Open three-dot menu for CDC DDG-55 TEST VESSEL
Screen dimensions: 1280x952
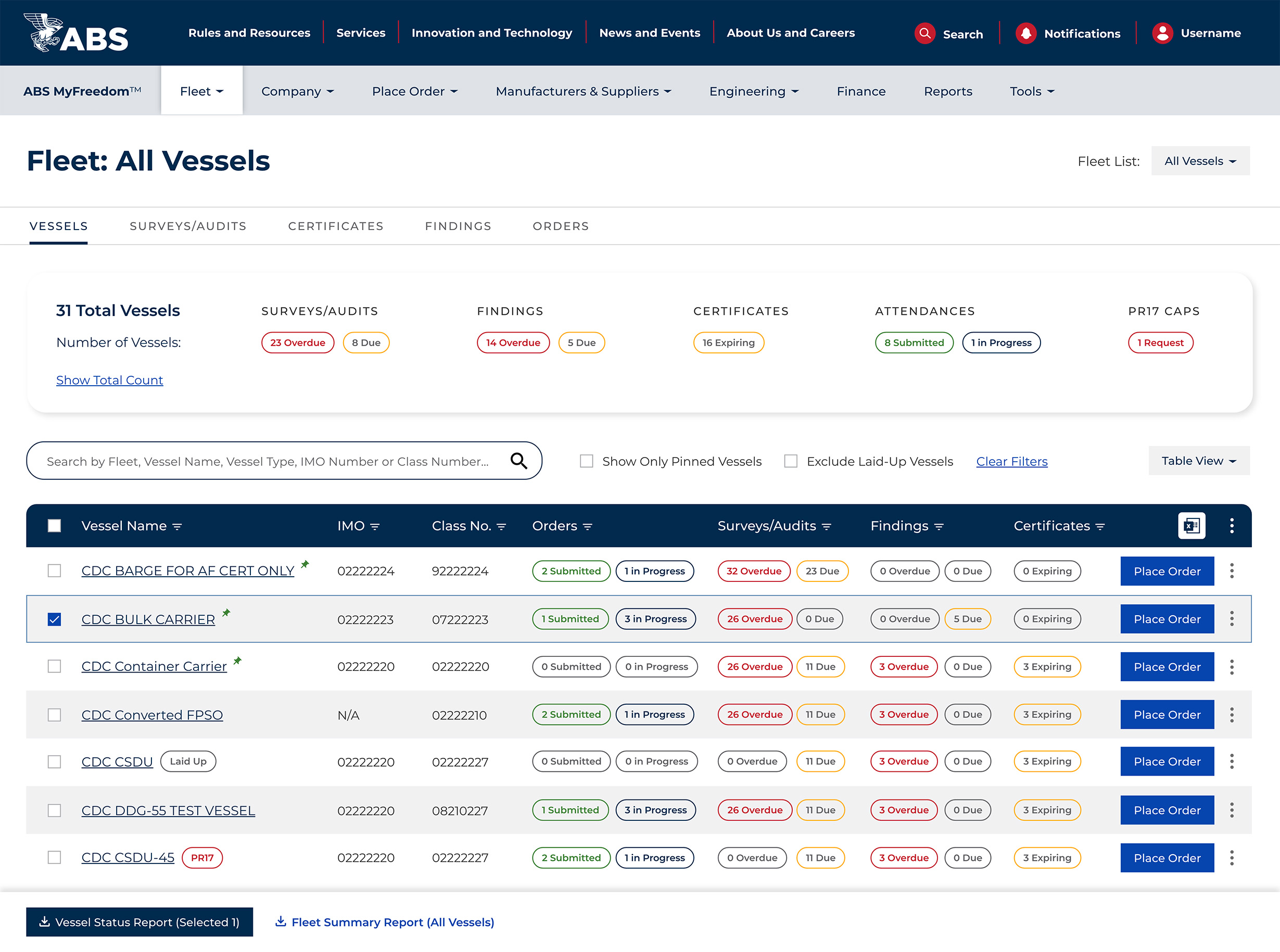(x=1232, y=810)
